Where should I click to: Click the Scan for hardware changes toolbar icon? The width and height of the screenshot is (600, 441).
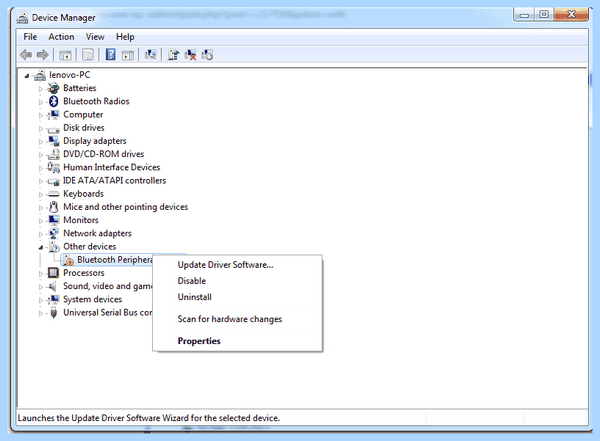point(150,55)
